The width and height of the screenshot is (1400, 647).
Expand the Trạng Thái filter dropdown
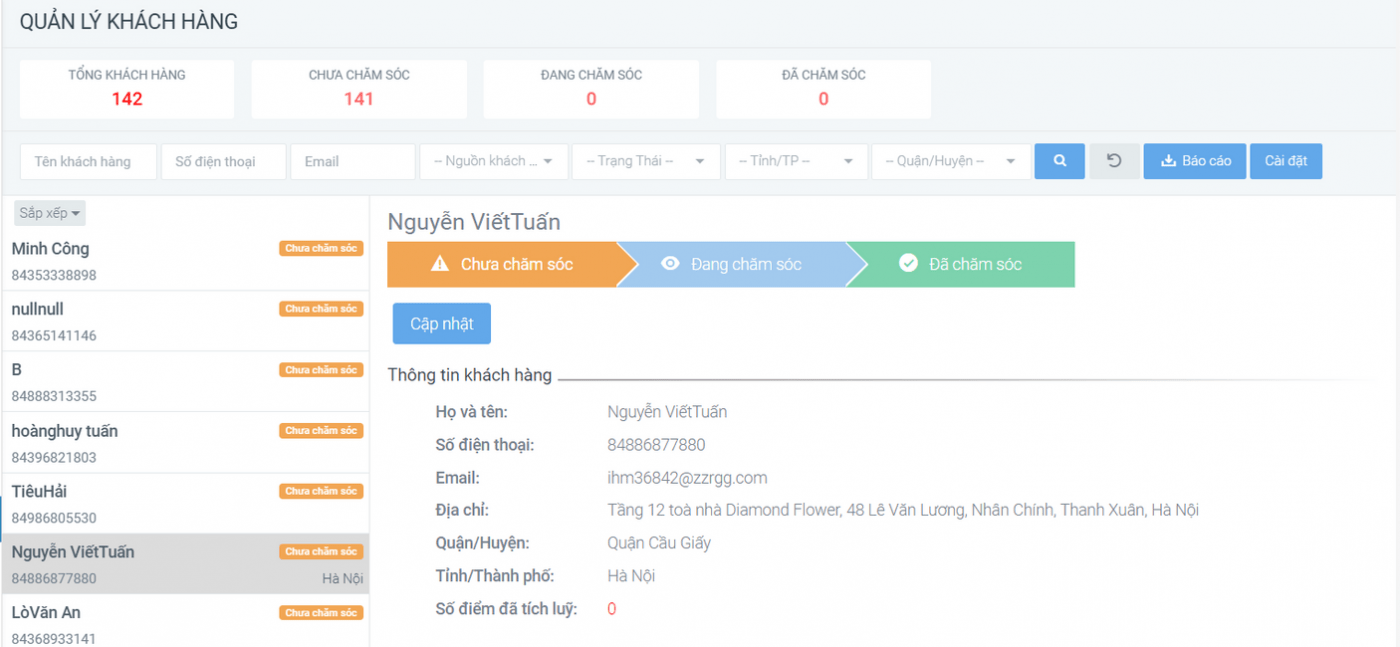(645, 161)
